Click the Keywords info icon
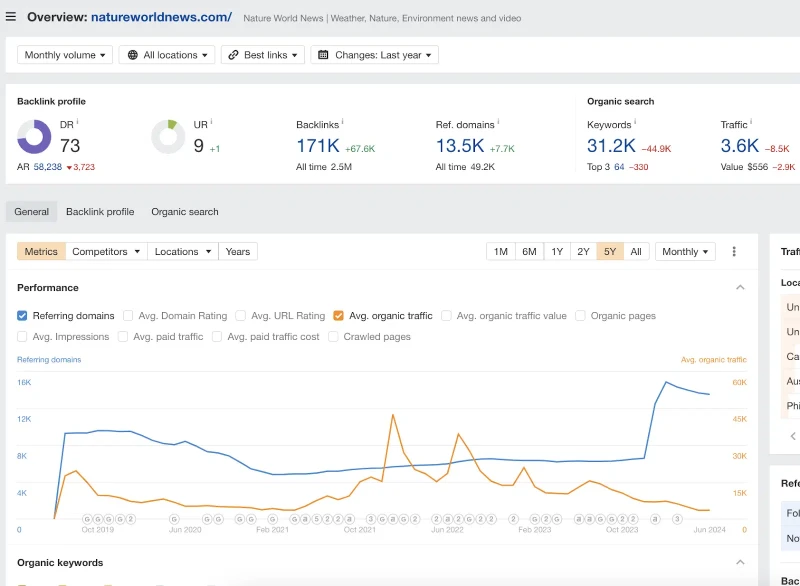This screenshot has height=586, width=800. click(635, 121)
